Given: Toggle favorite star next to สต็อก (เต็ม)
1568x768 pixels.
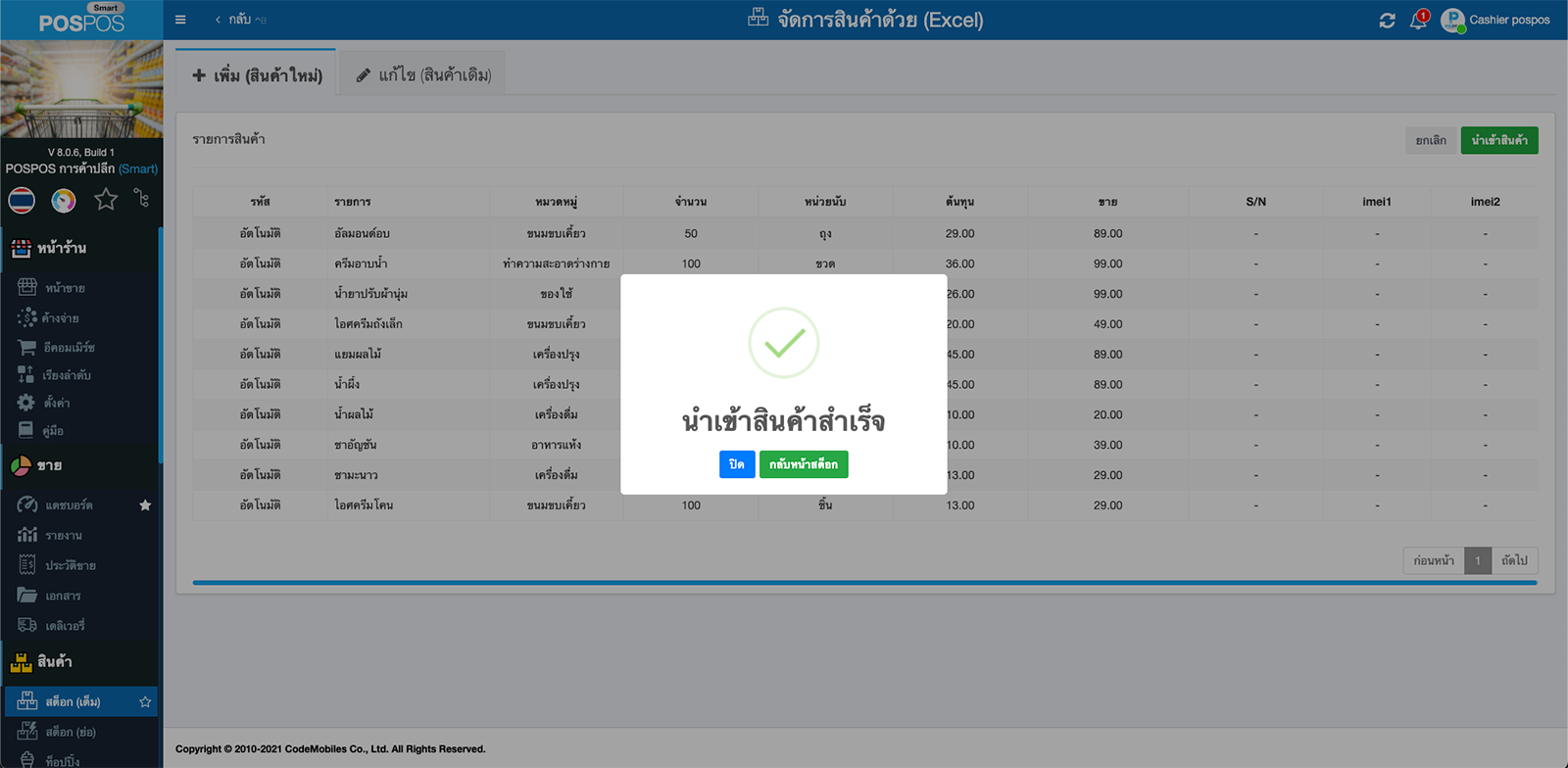Looking at the screenshot, I should (x=145, y=701).
